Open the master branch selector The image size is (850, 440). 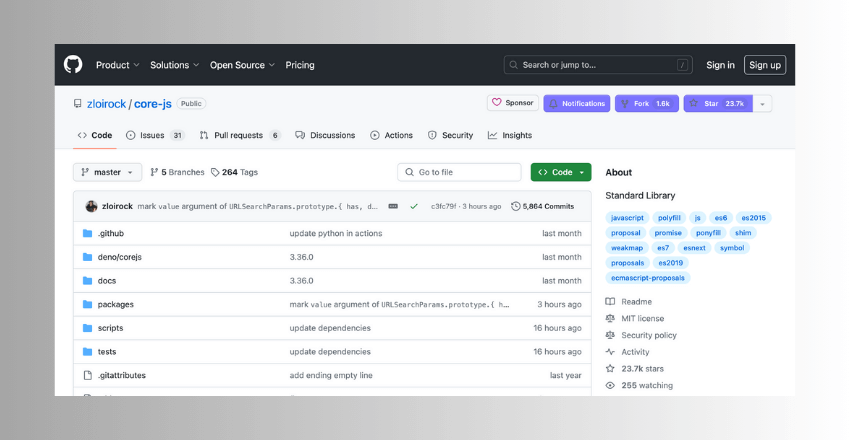[x=107, y=172]
